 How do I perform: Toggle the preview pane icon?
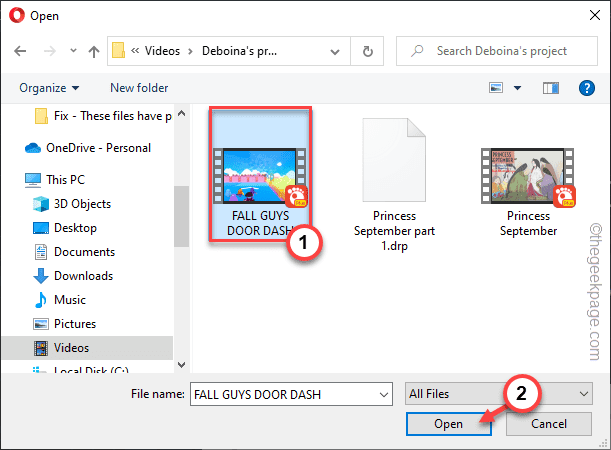[551, 88]
